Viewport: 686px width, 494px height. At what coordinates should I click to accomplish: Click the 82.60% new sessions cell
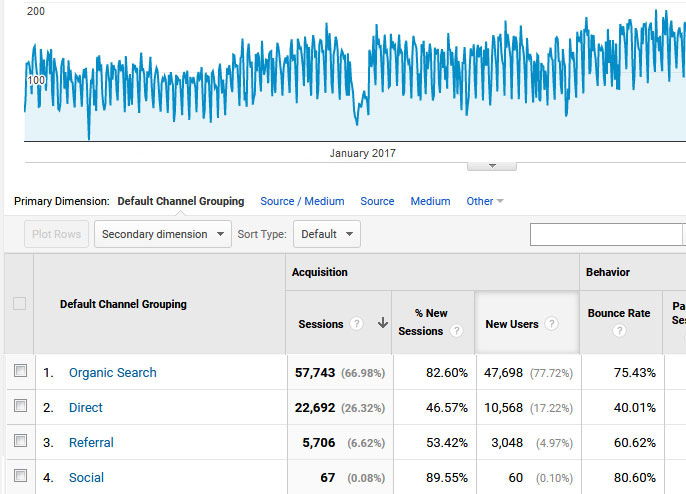(447, 373)
